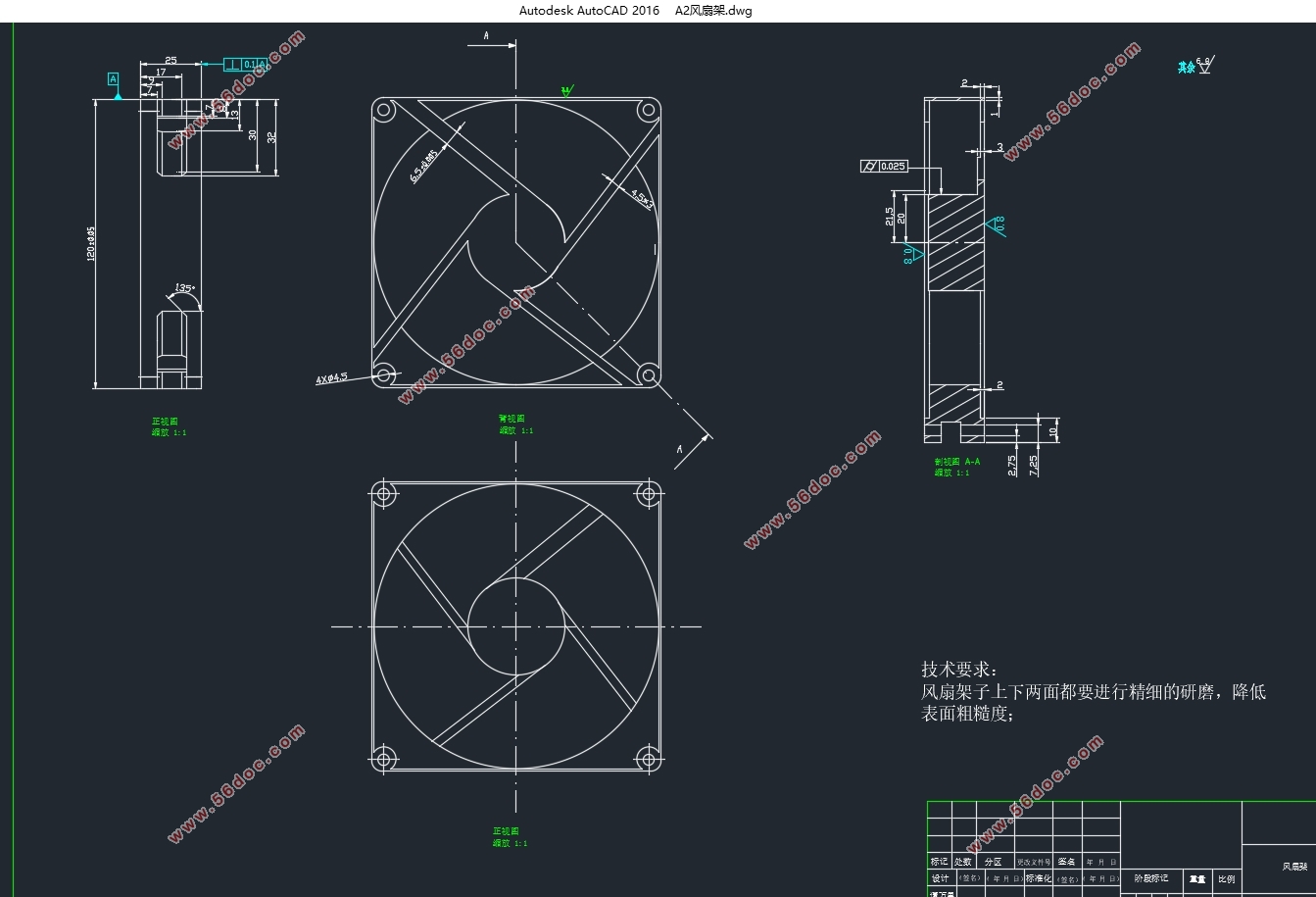The image size is (1316, 897).
Task: Select the flatness tolerance frame 0.025
Action: [884, 167]
